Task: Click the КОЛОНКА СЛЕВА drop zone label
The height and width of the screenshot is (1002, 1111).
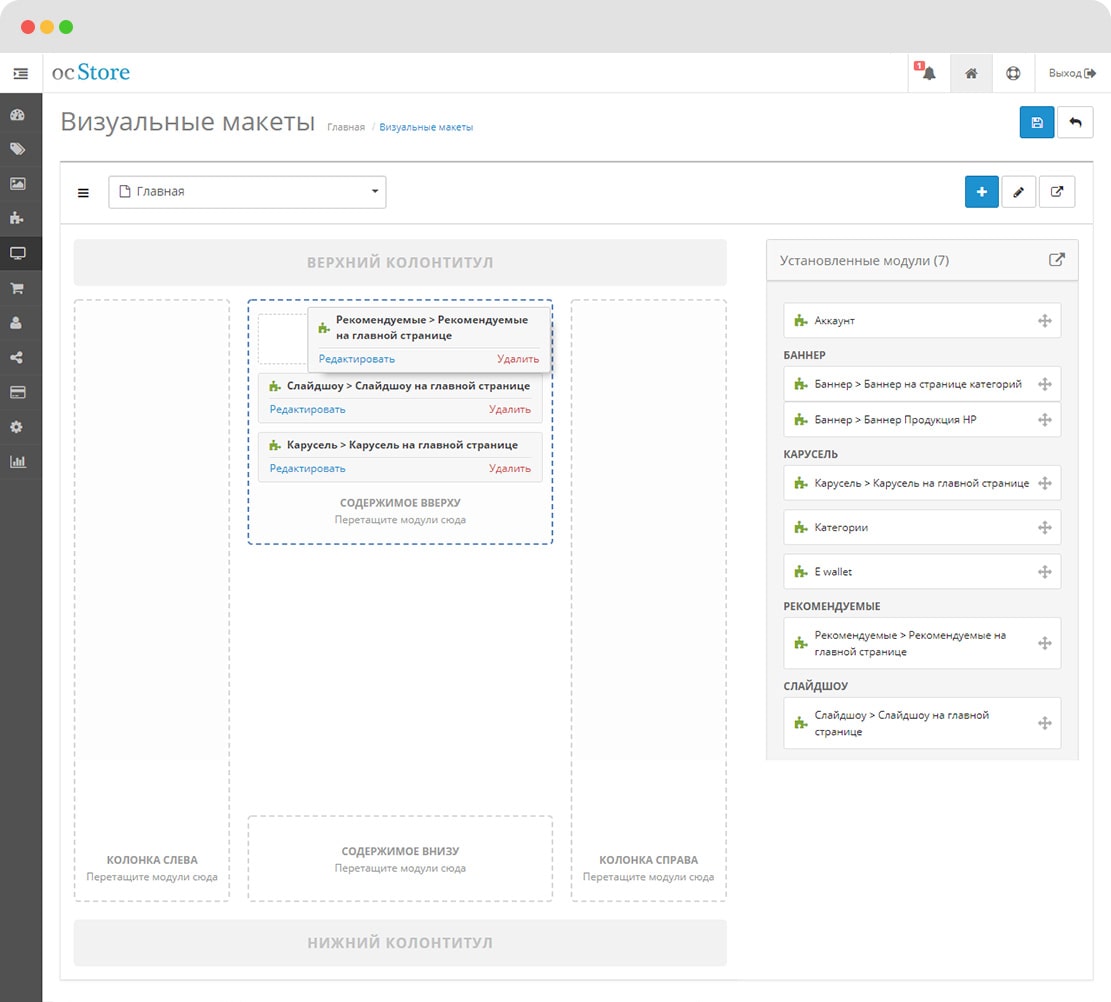Action: (152, 860)
